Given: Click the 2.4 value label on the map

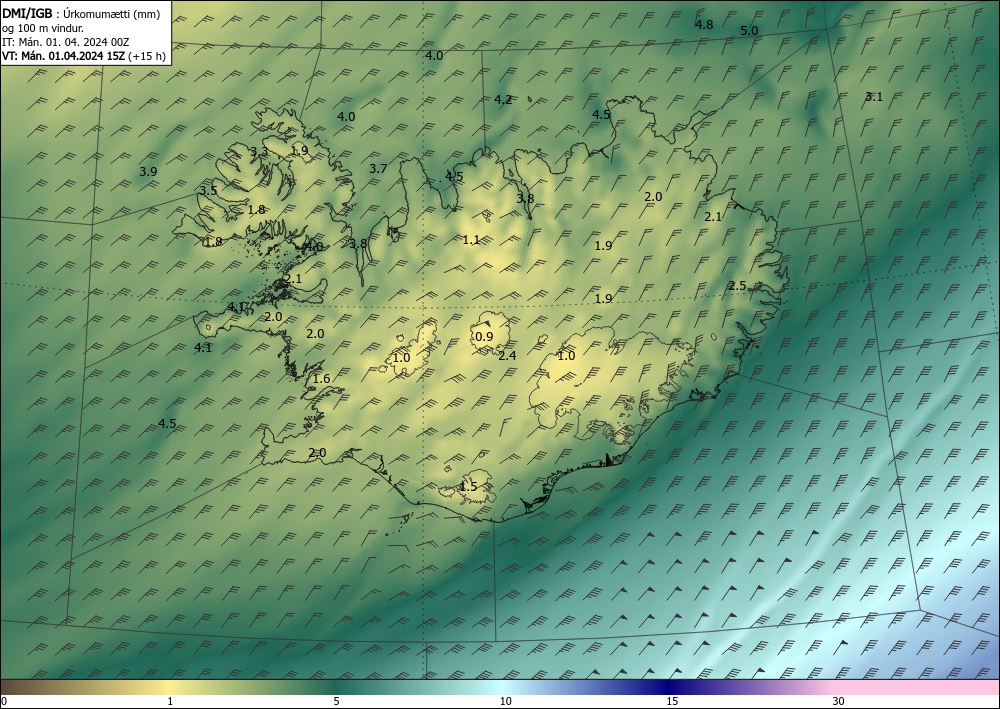Looking at the screenshot, I should (x=507, y=356).
